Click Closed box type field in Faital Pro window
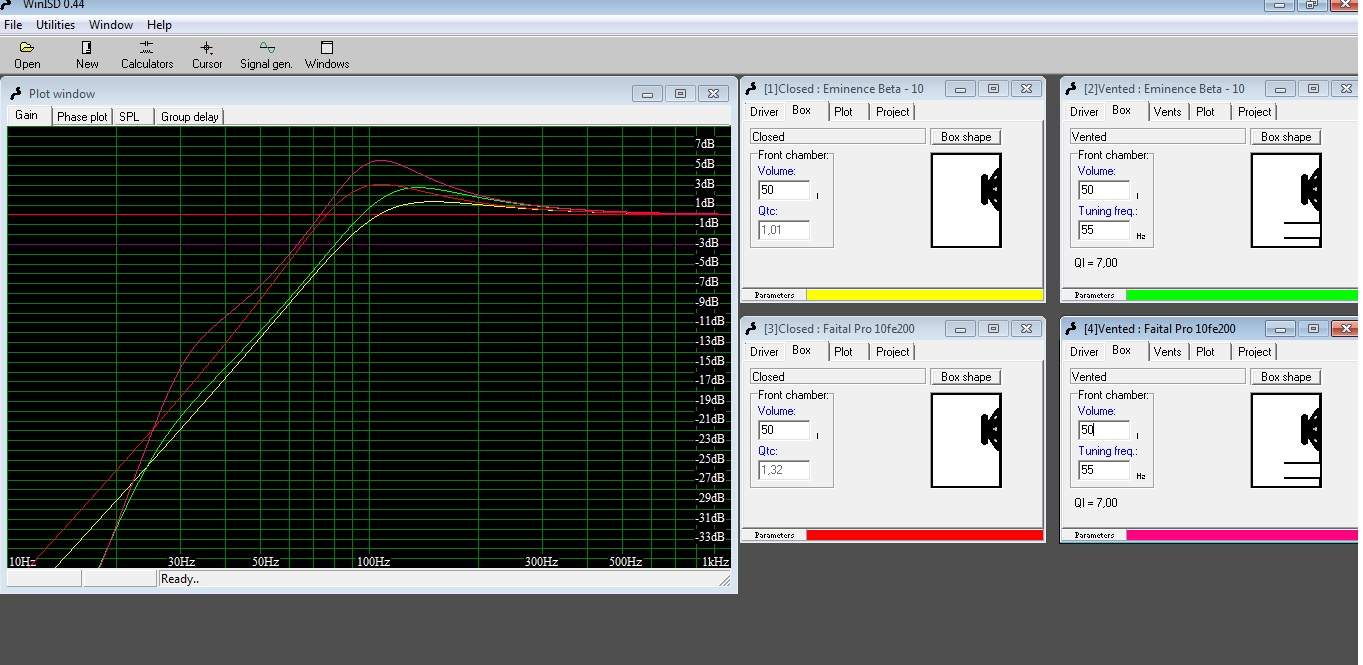The width and height of the screenshot is (1363, 665). tap(838, 377)
